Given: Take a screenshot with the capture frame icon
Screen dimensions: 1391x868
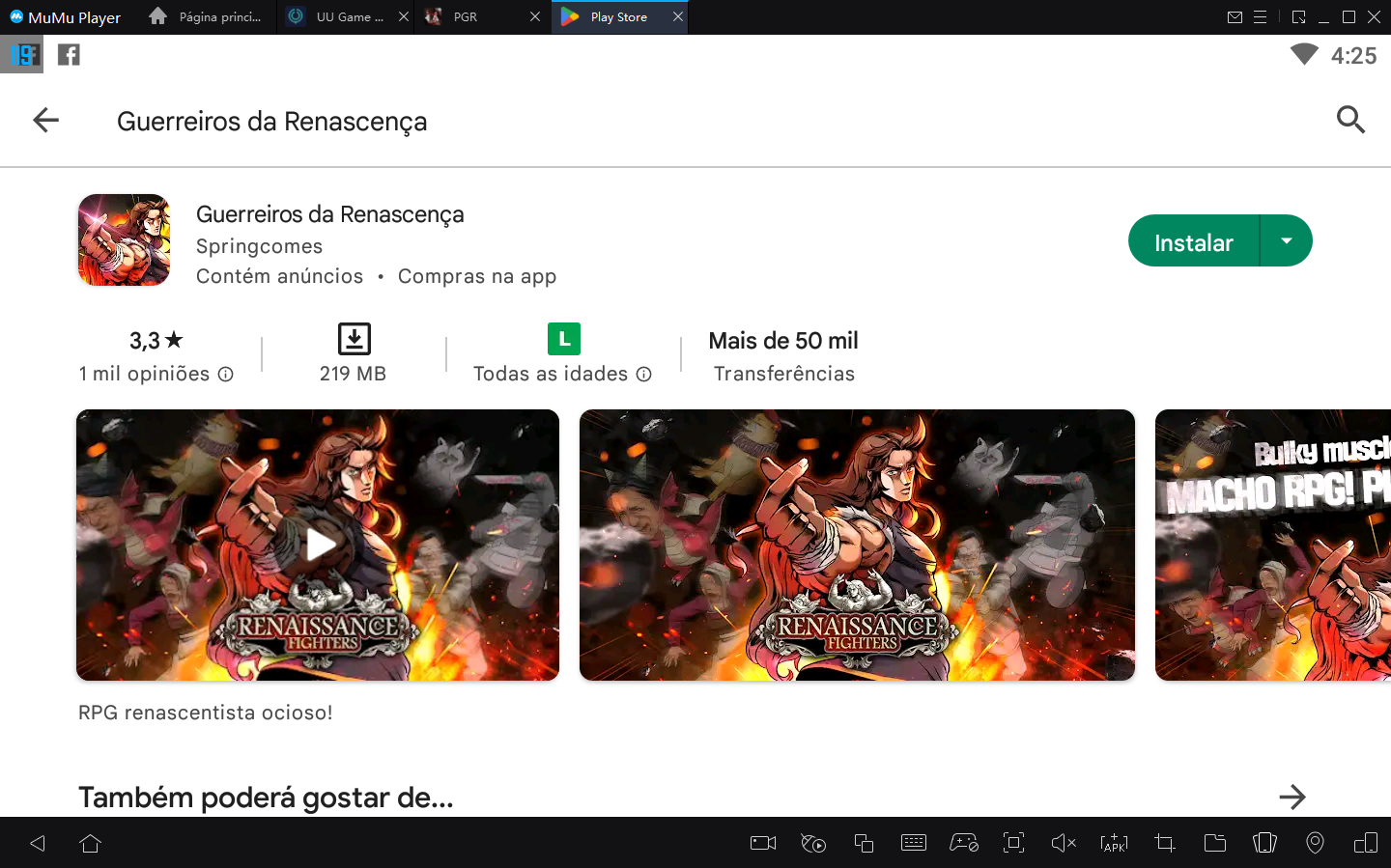Looking at the screenshot, I should pyautogui.click(x=1013, y=843).
